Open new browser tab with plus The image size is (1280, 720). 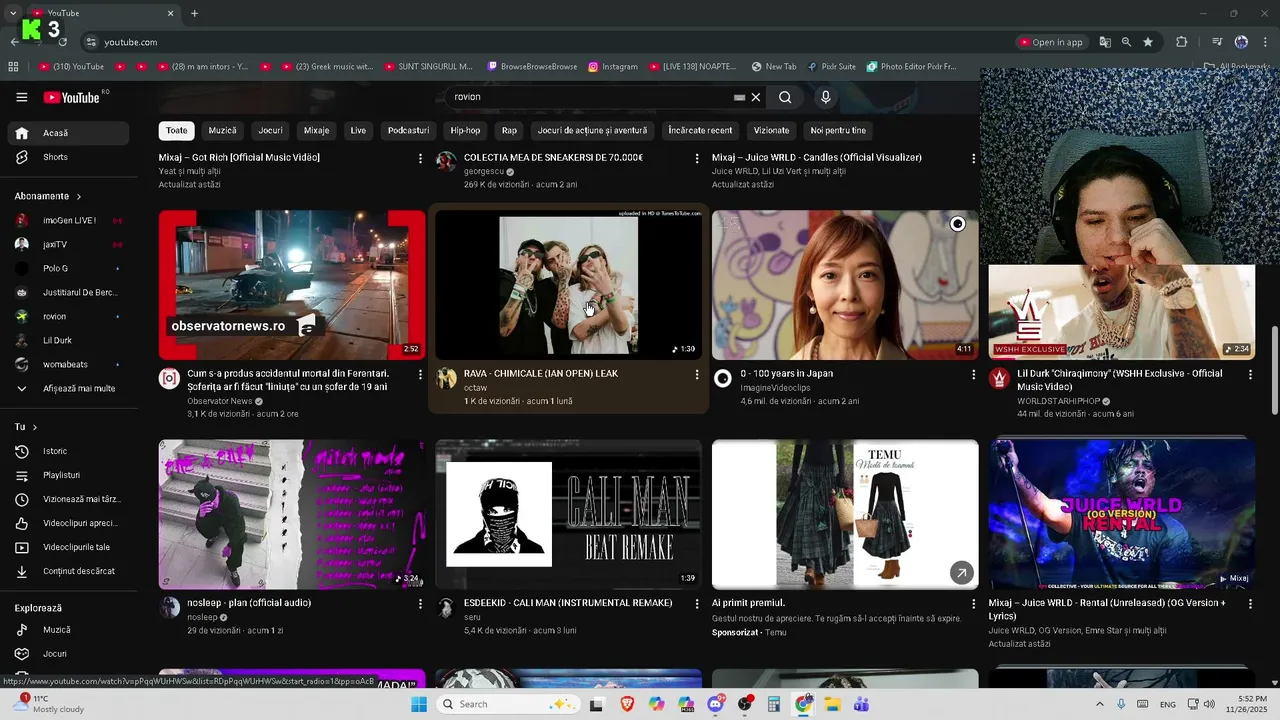[194, 13]
